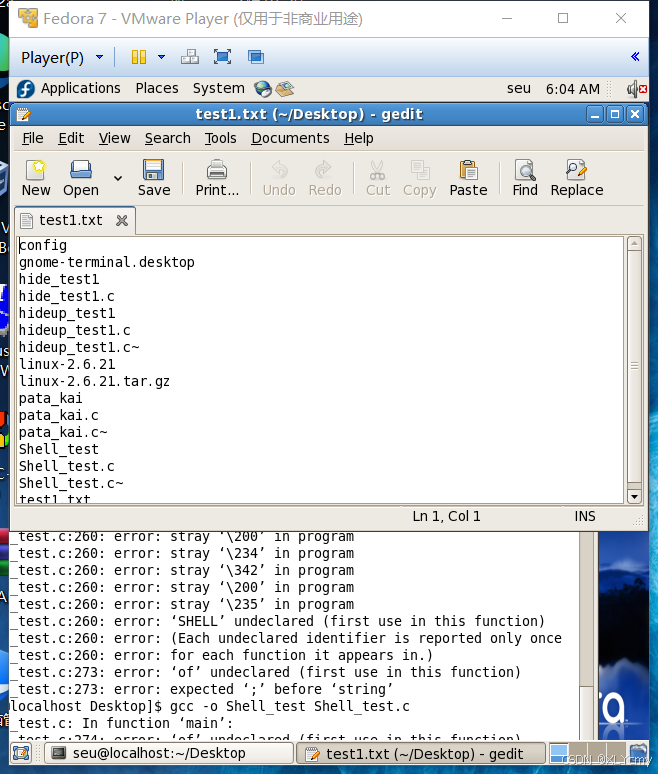The height and width of the screenshot is (774, 658).
Task: Switch to seu@localhost:~/Desktop terminal taskbar button
Action: click(168, 753)
